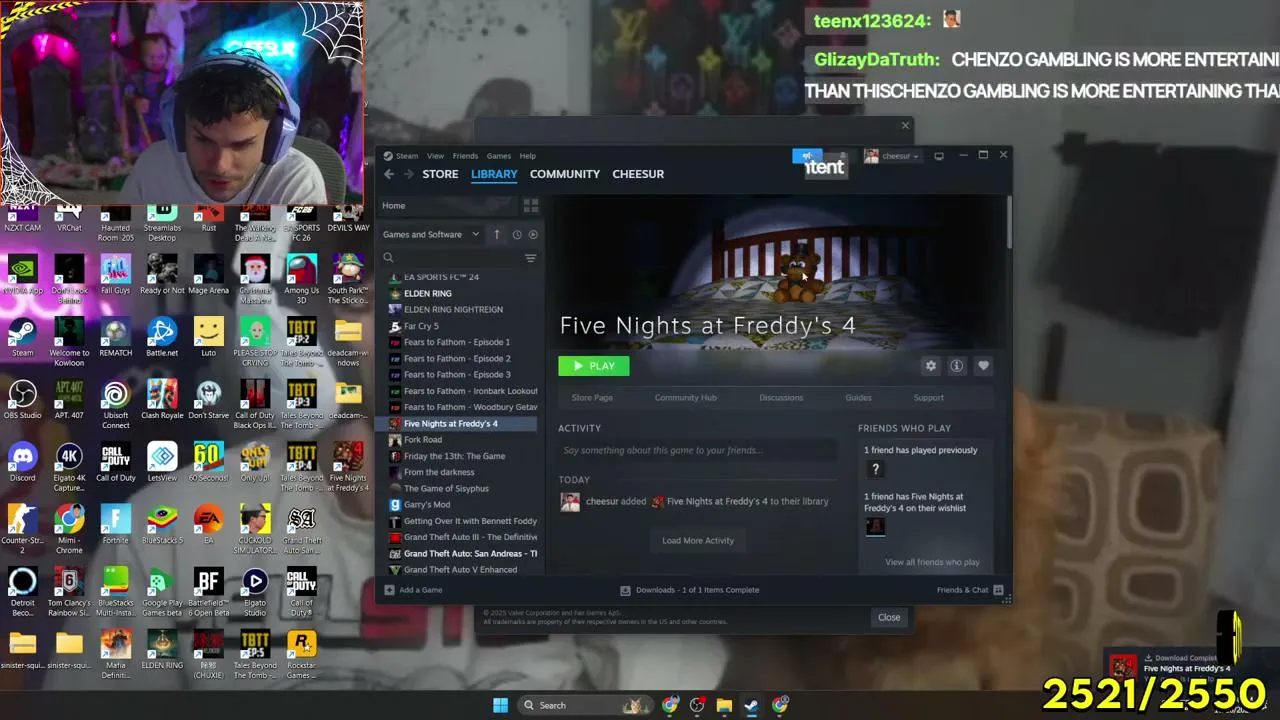Screen dimensions: 1280x720
Task: Launch Five Nights at Freddy's 4 with Play
Action: click(594, 366)
